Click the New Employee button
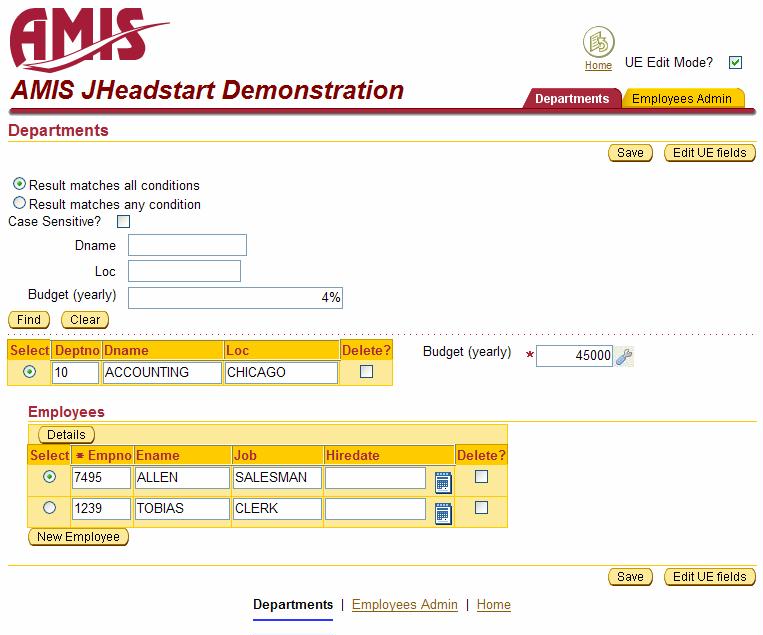 pos(78,537)
